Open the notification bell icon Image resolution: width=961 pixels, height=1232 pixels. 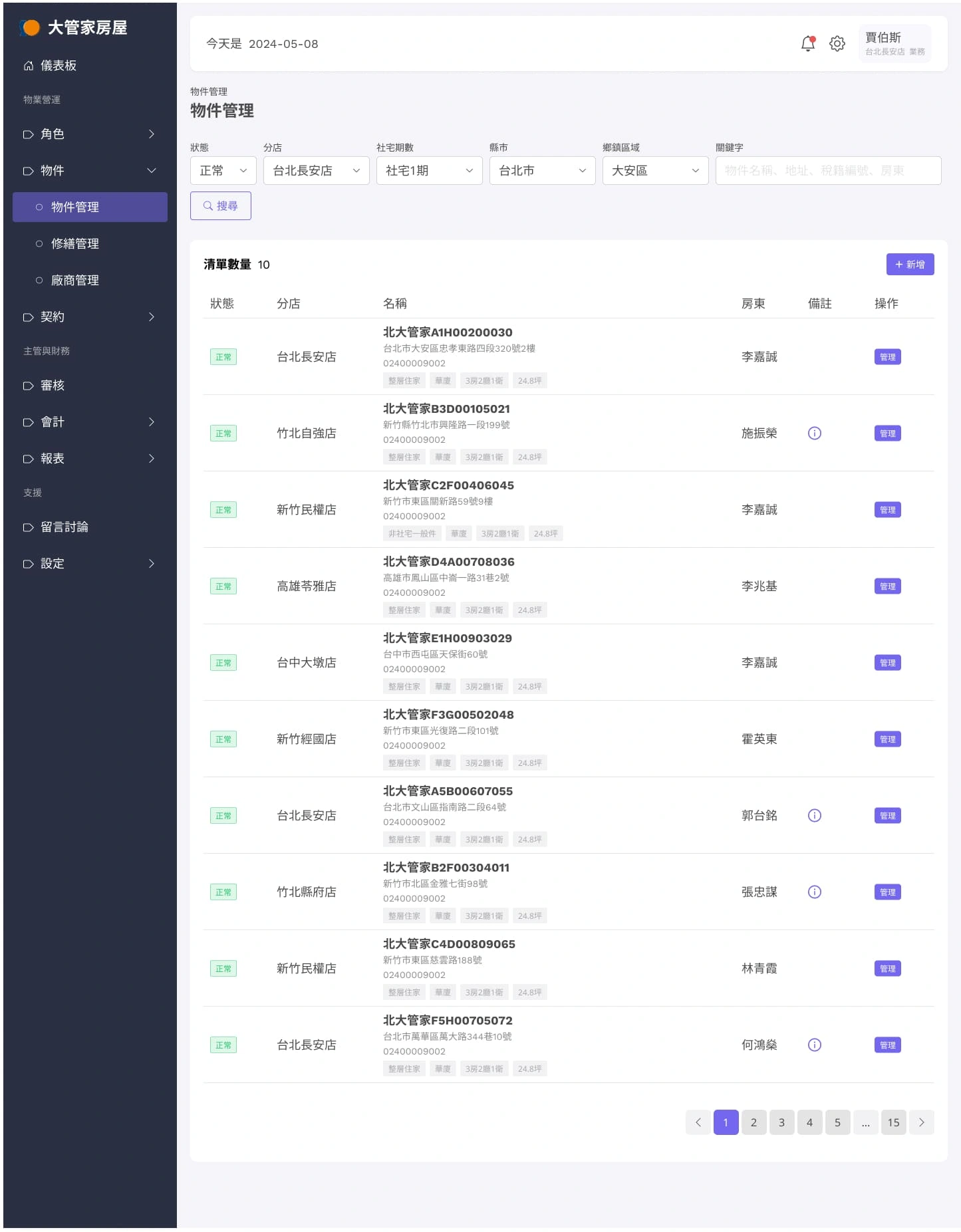coord(807,44)
